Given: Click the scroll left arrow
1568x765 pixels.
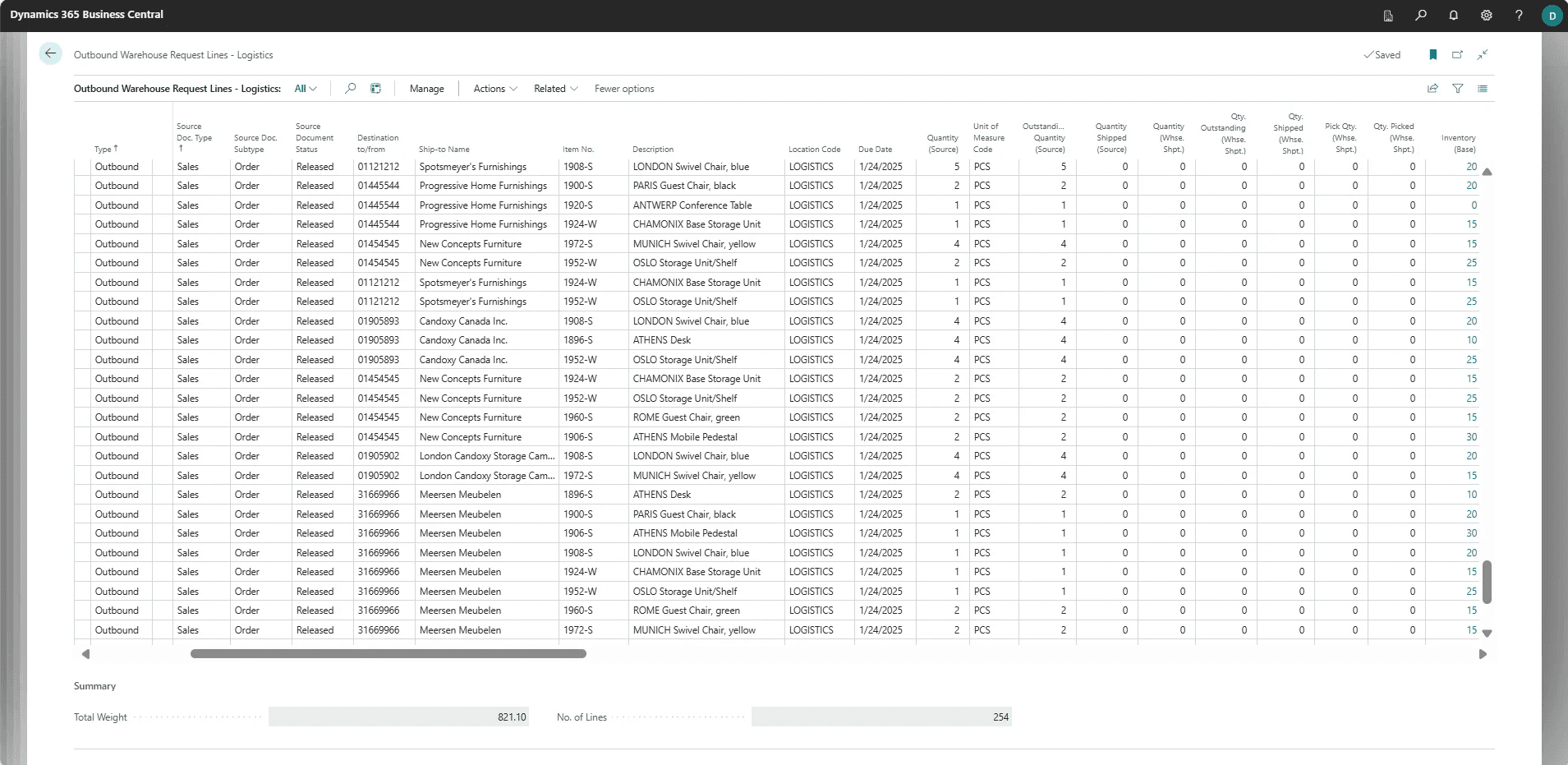Looking at the screenshot, I should click(85, 654).
